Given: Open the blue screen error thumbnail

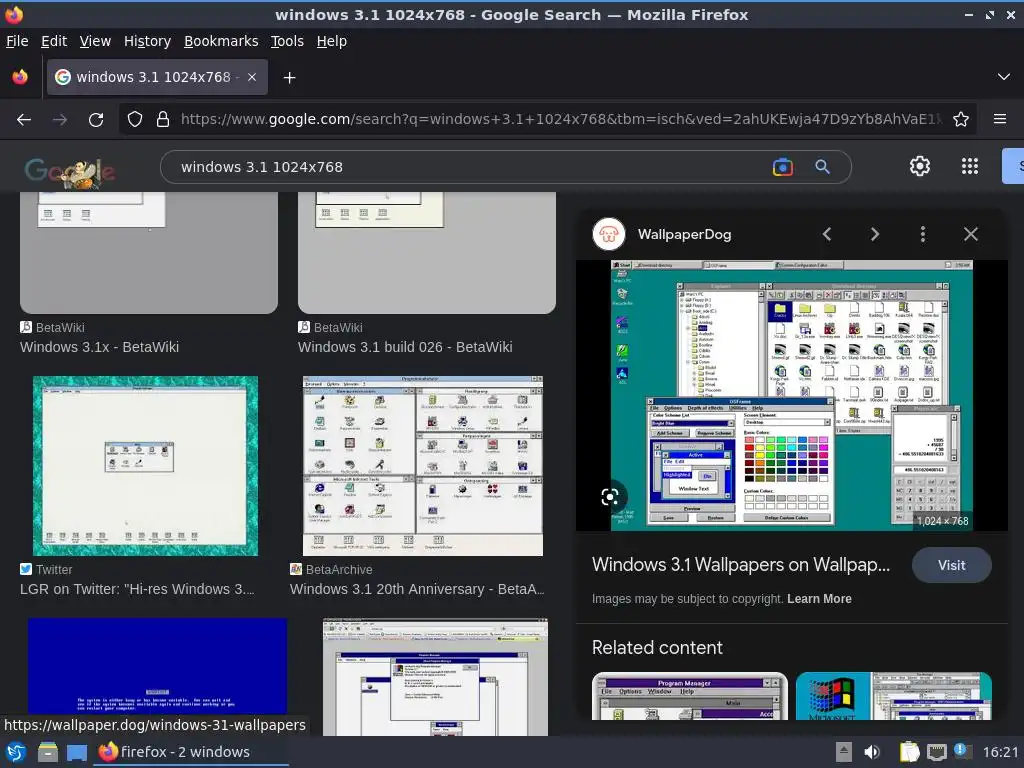Looking at the screenshot, I should [157, 667].
